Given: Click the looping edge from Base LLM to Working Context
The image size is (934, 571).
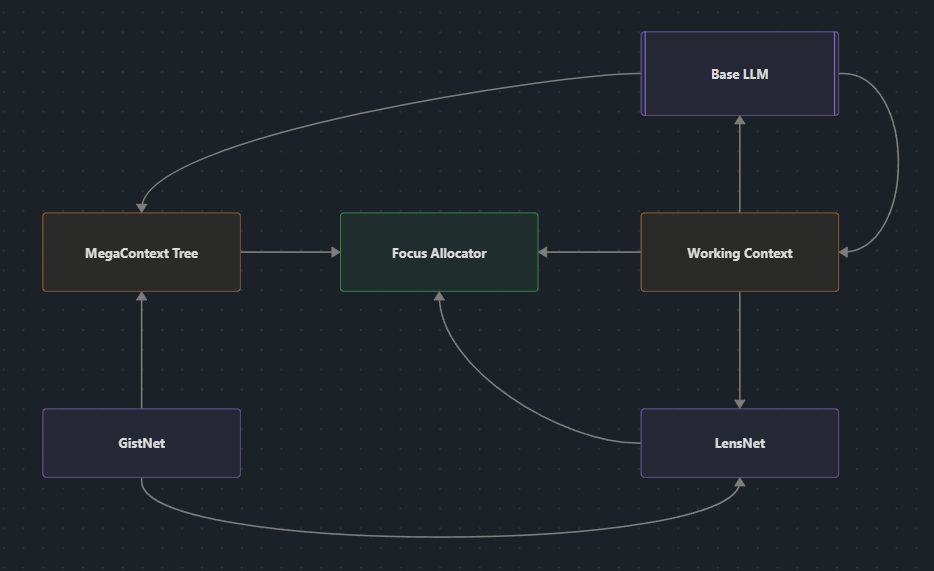Looking at the screenshot, I should point(897,160).
